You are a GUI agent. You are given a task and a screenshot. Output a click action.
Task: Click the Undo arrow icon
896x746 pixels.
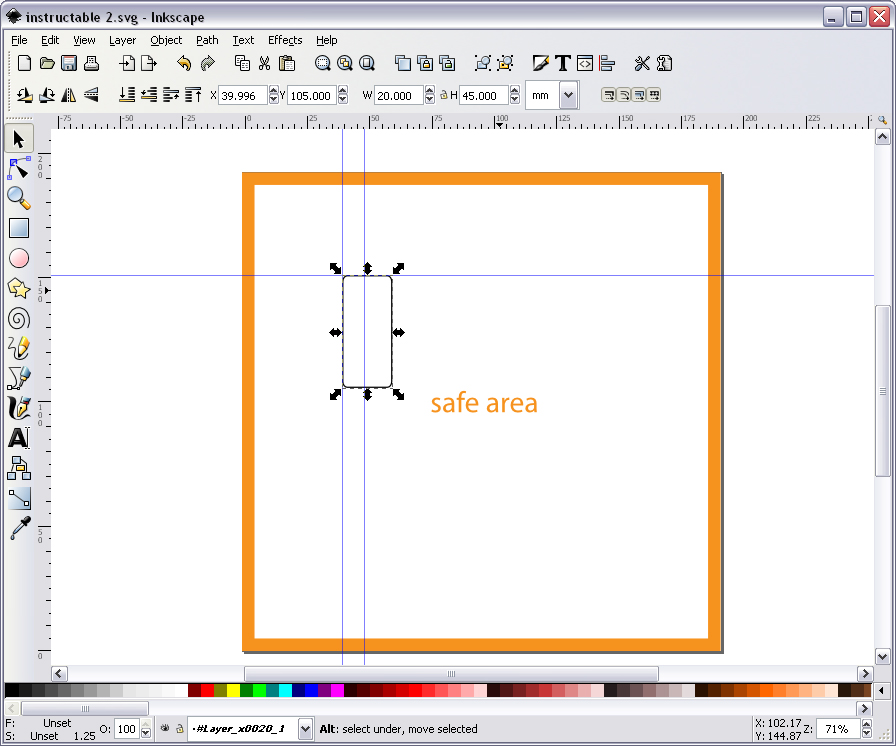click(183, 63)
